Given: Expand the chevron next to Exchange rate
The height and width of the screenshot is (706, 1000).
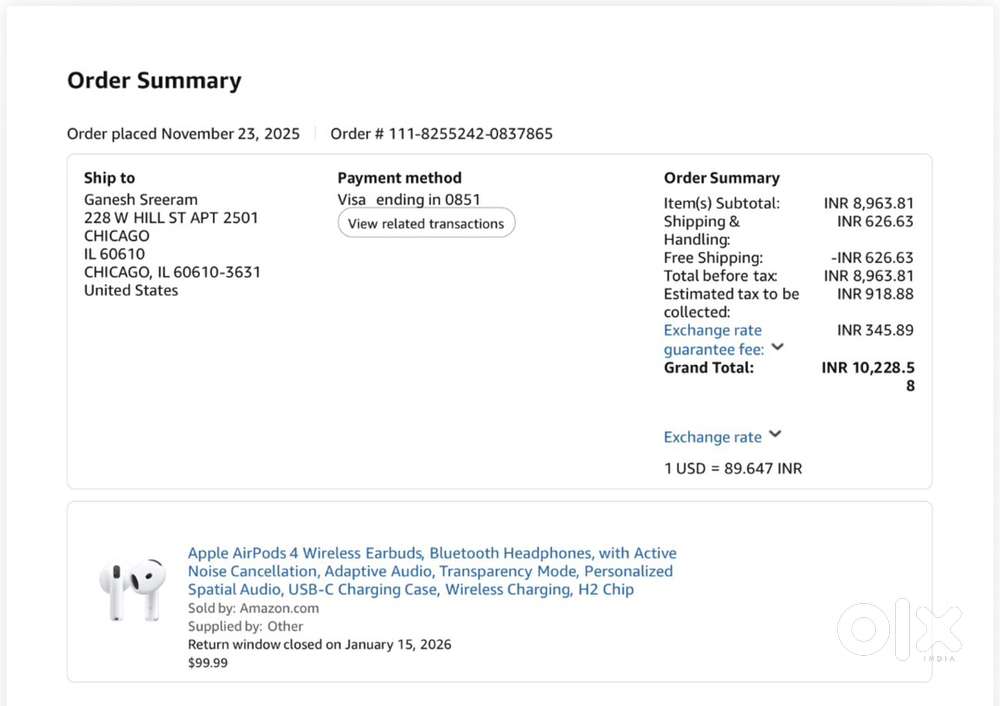Looking at the screenshot, I should point(775,434).
